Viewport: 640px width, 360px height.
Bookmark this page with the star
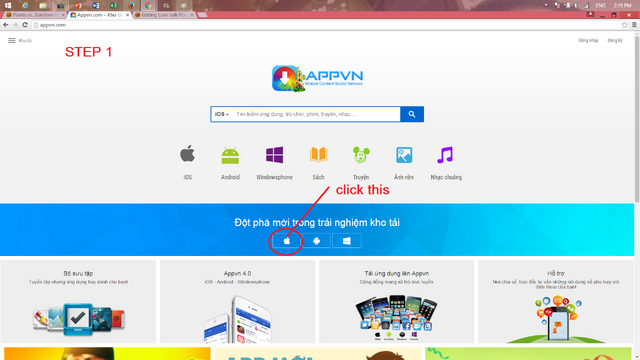[x=624, y=25]
